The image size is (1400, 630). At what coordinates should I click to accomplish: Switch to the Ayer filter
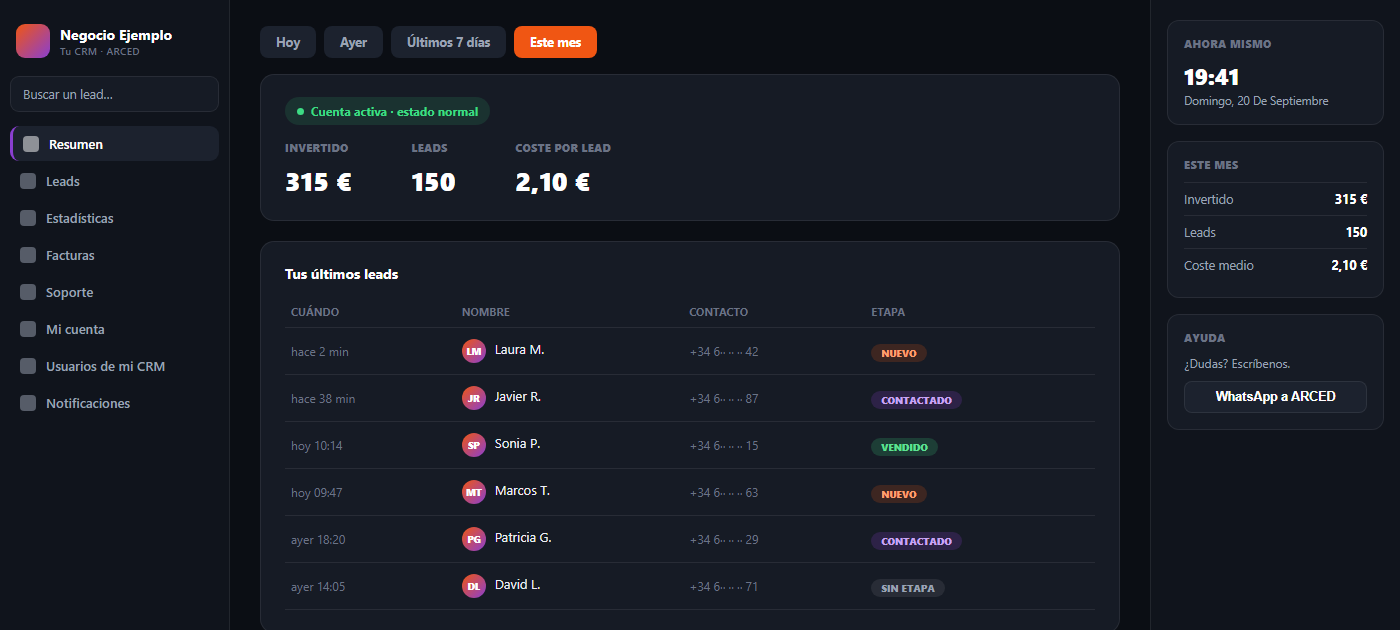[353, 42]
